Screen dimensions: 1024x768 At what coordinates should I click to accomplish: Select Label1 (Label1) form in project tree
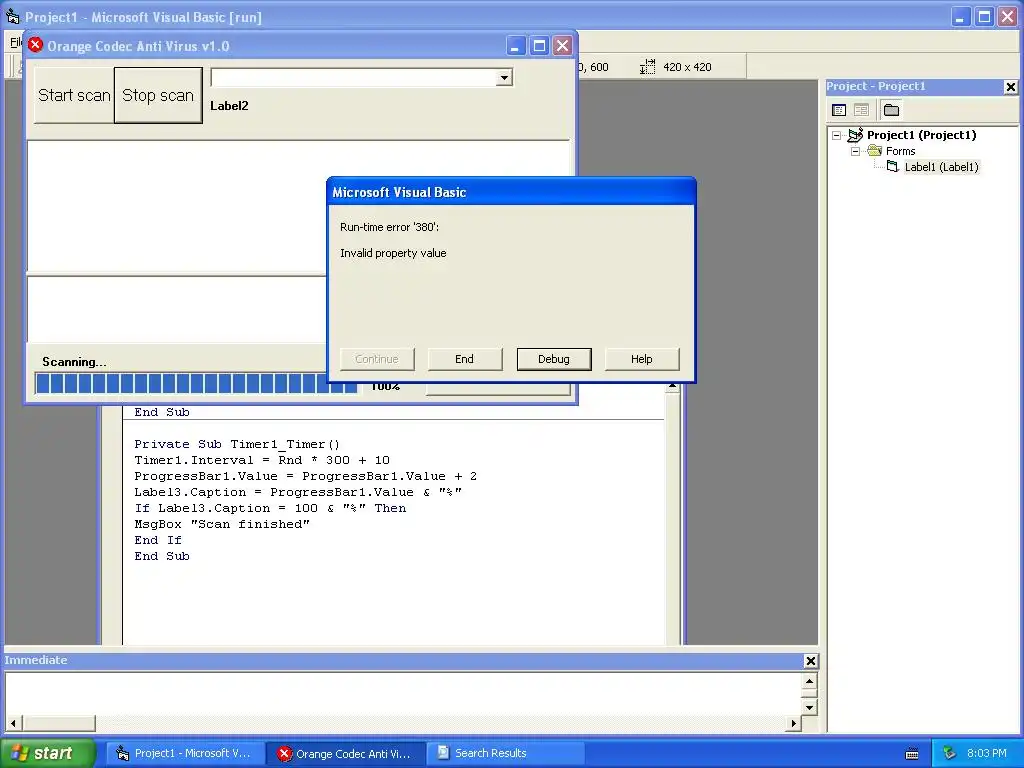(941, 167)
